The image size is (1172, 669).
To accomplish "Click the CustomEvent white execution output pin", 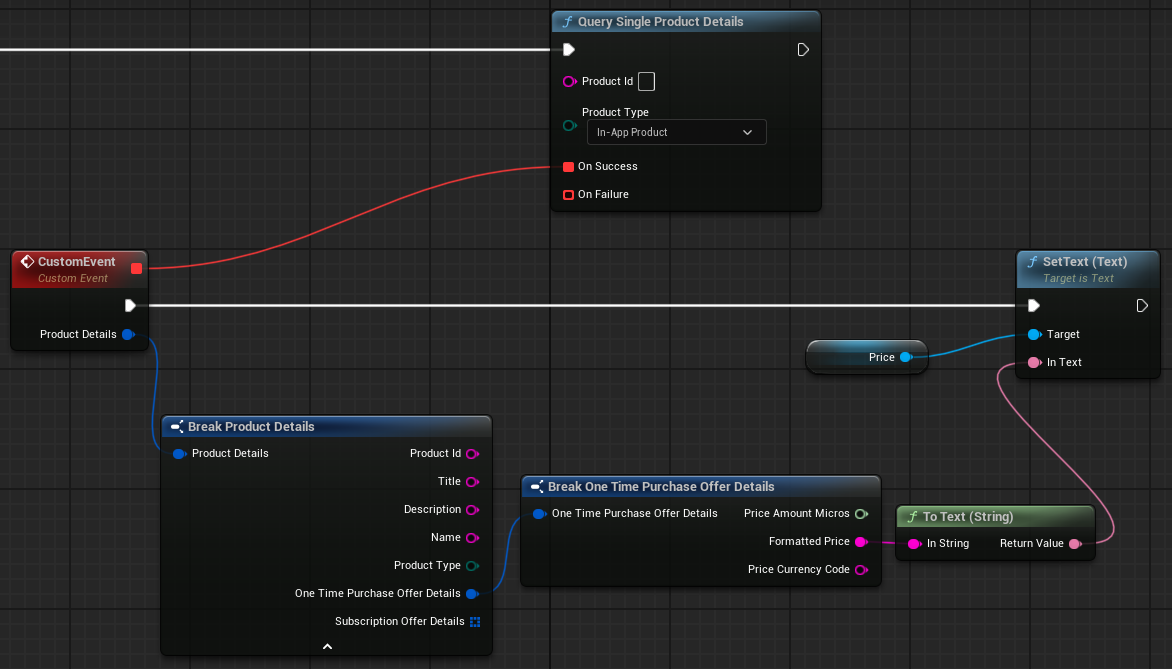I will [130, 306].
